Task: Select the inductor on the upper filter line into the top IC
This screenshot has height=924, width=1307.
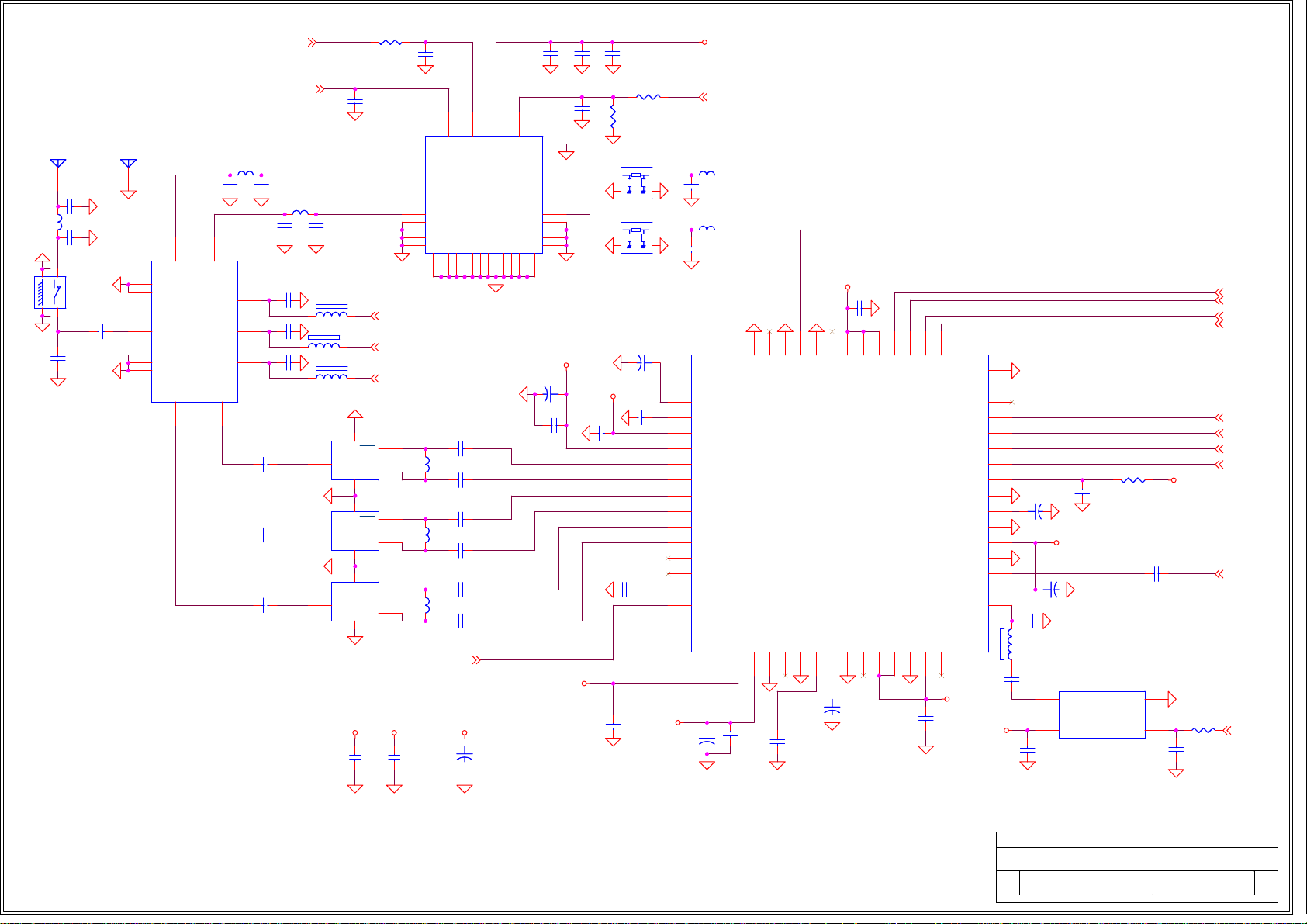Action: 246,174
